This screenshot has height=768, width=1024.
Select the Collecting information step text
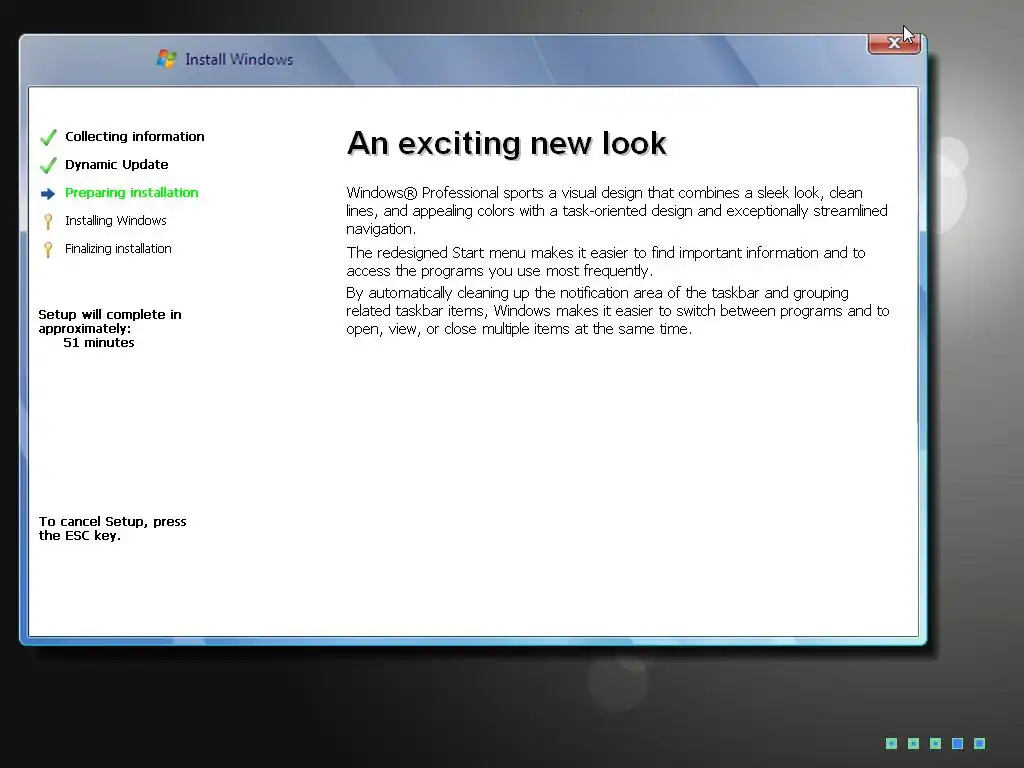click(135, 136)
